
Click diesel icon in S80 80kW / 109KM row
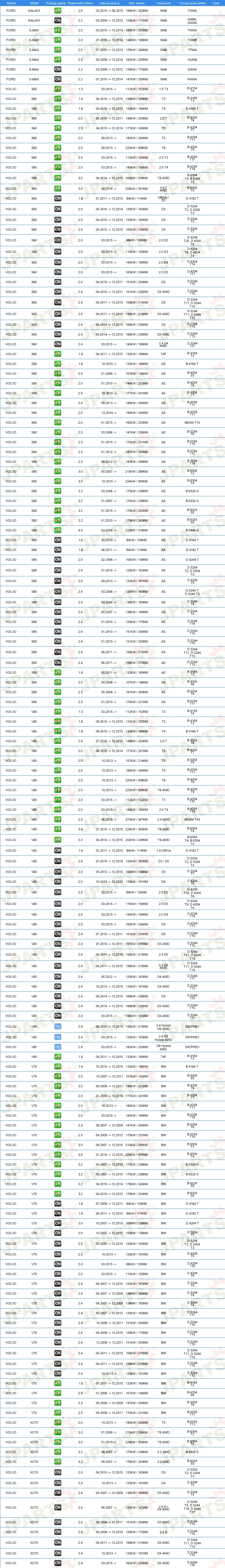pyautogui.click(x=58, y=540)
